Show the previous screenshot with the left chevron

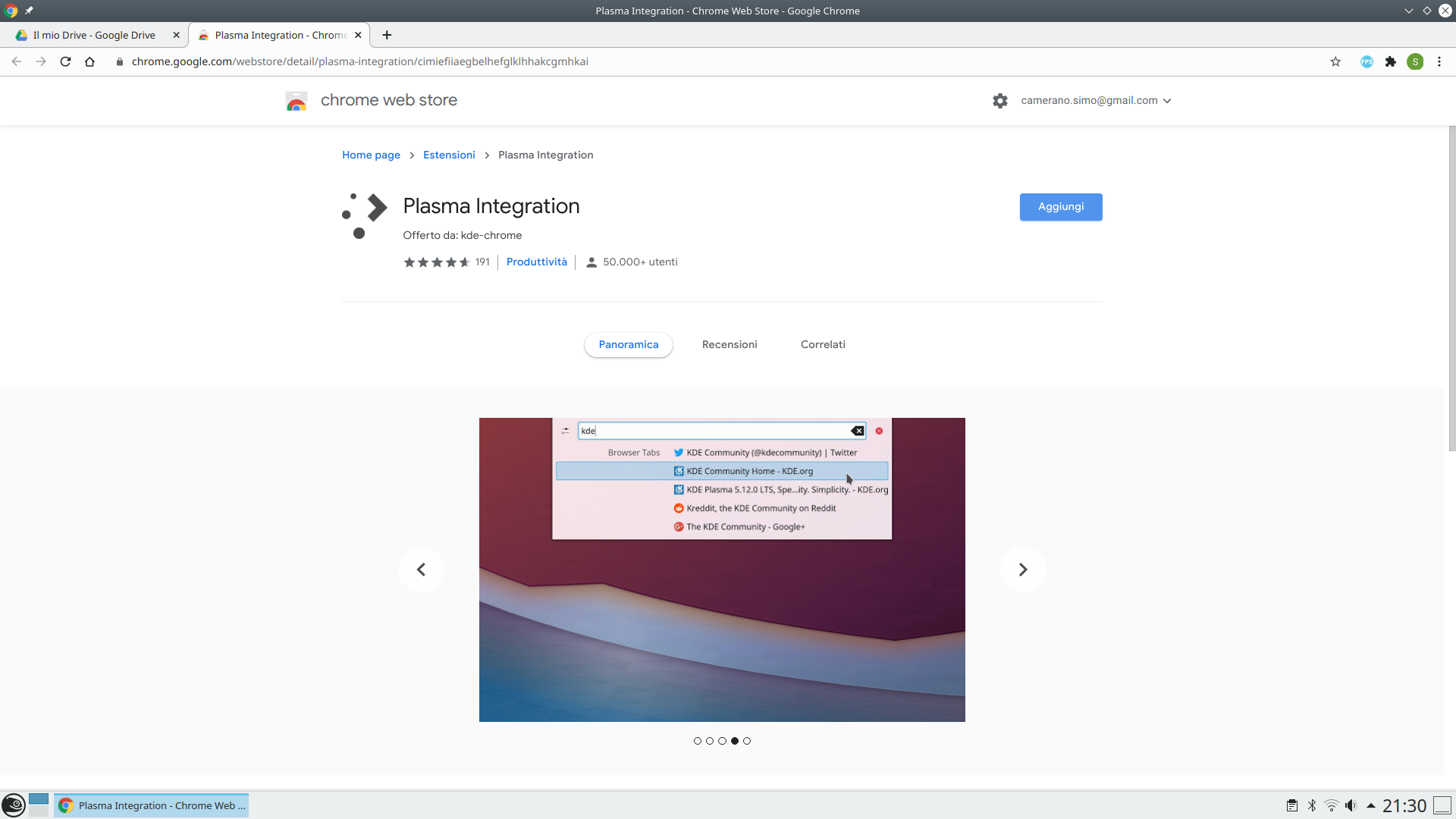(421, 570)
